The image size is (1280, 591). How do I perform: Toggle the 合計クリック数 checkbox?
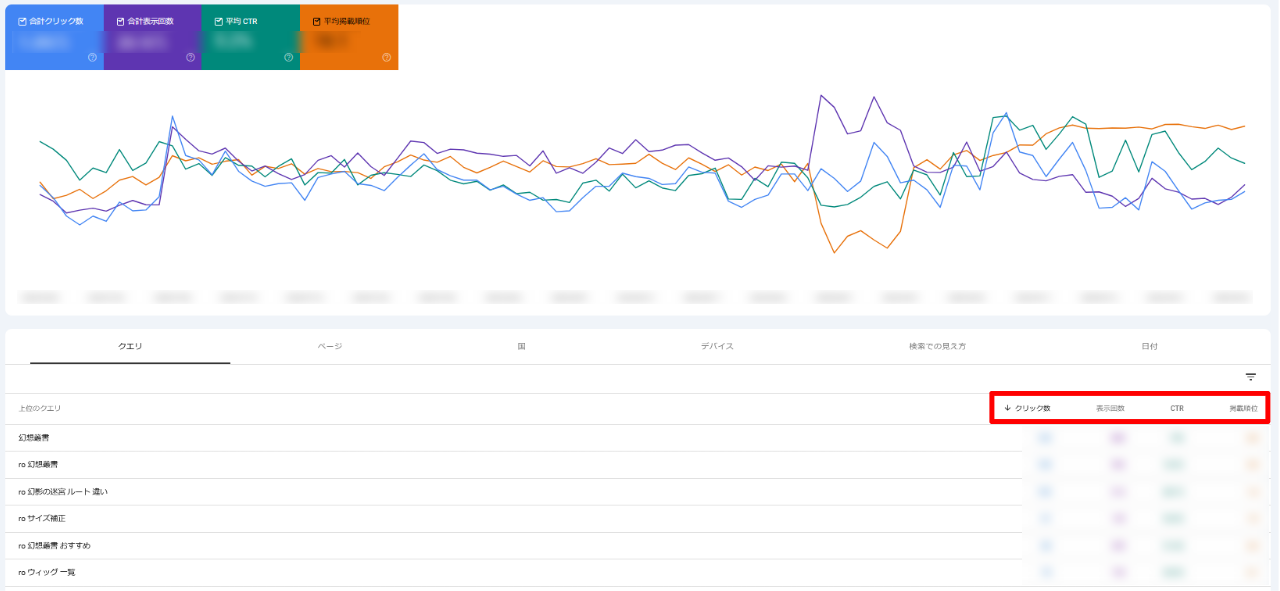pyautogui.click(x=22, y=21)
